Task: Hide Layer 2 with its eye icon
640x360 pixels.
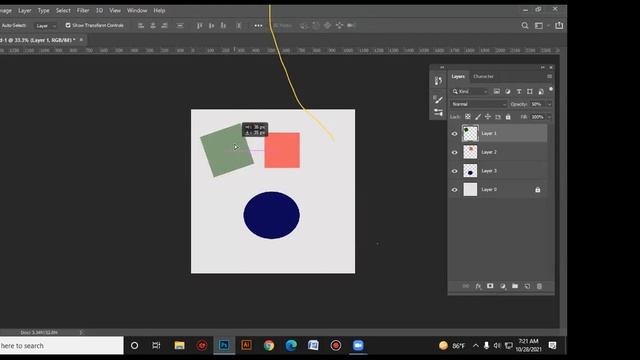Action: (x=454, y=152)
